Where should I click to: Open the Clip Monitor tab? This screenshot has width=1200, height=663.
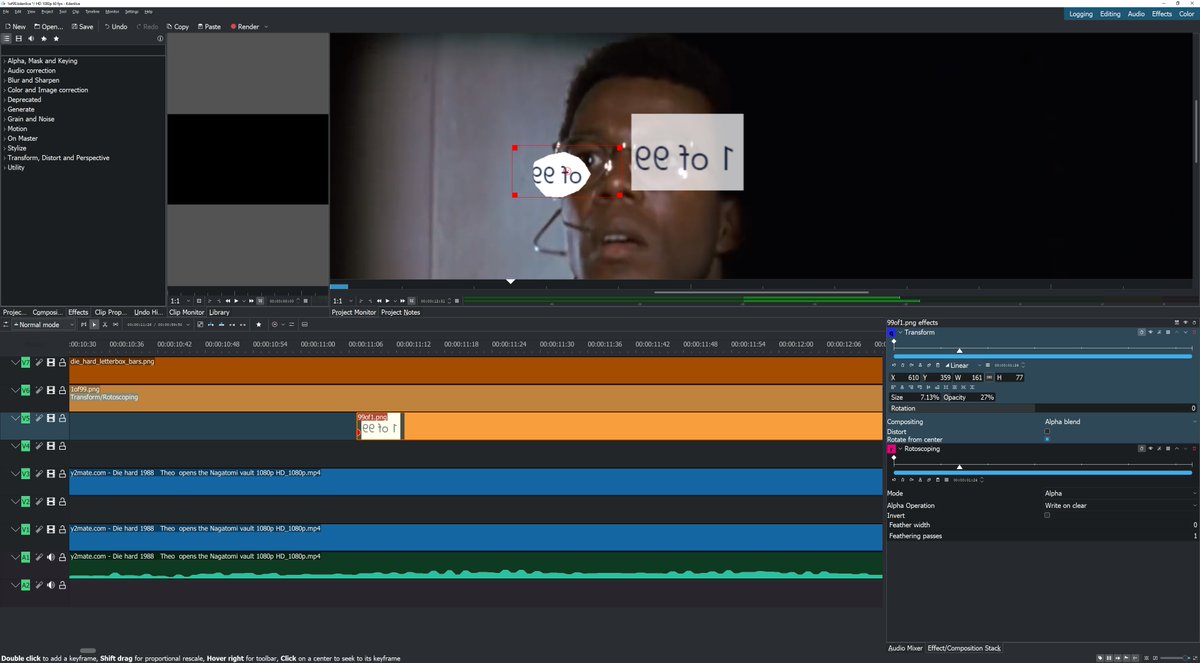coord(186,312)
